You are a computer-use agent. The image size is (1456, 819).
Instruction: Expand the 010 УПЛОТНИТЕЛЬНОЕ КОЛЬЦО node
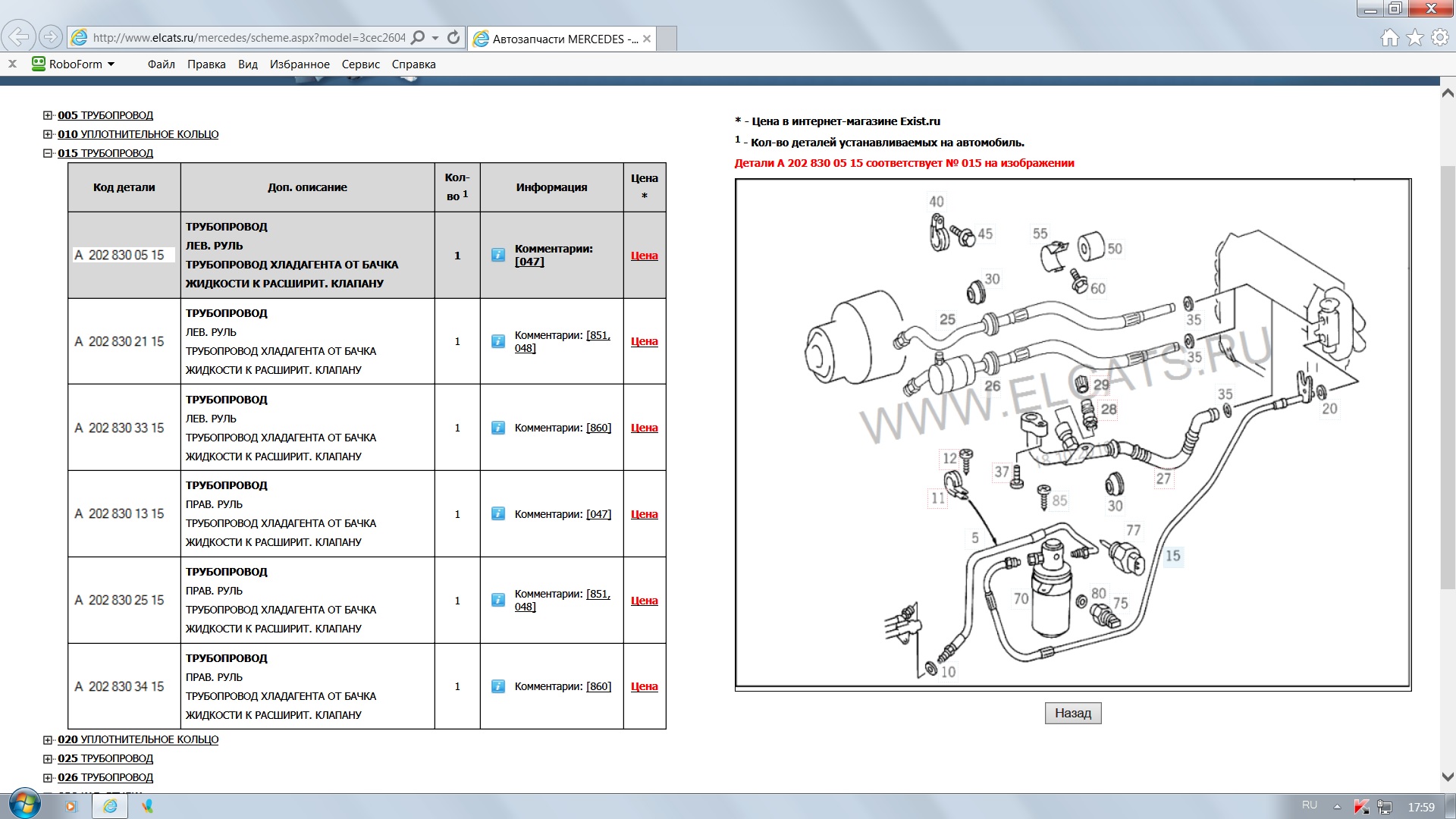pyautogui.click(x=48, y=134)
